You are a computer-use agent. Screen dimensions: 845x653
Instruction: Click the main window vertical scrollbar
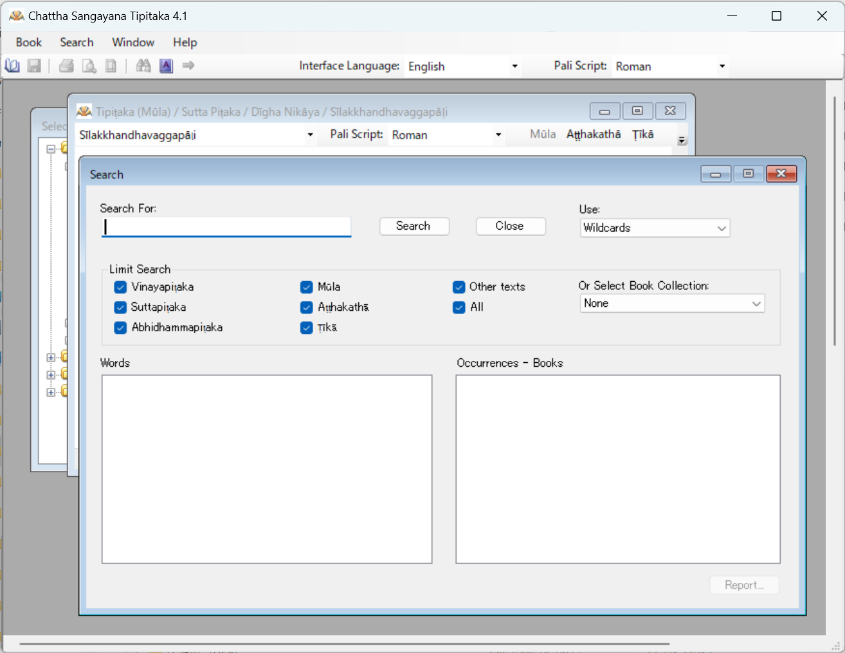coord(835,221)
